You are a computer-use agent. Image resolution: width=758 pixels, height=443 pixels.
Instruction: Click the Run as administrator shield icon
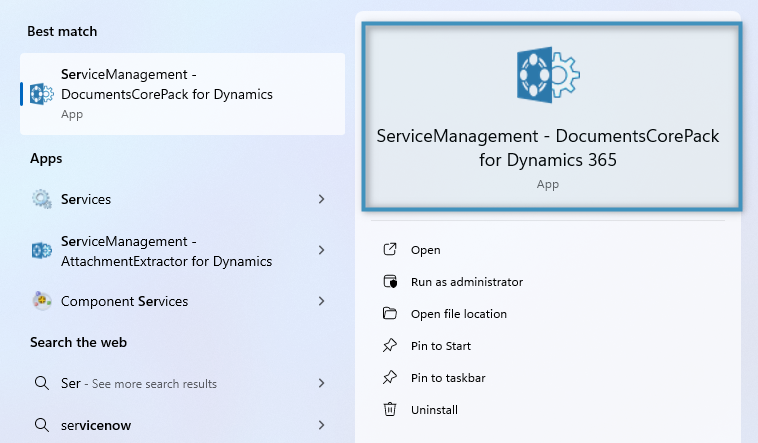pyautogui.click(x=390, y=281)
